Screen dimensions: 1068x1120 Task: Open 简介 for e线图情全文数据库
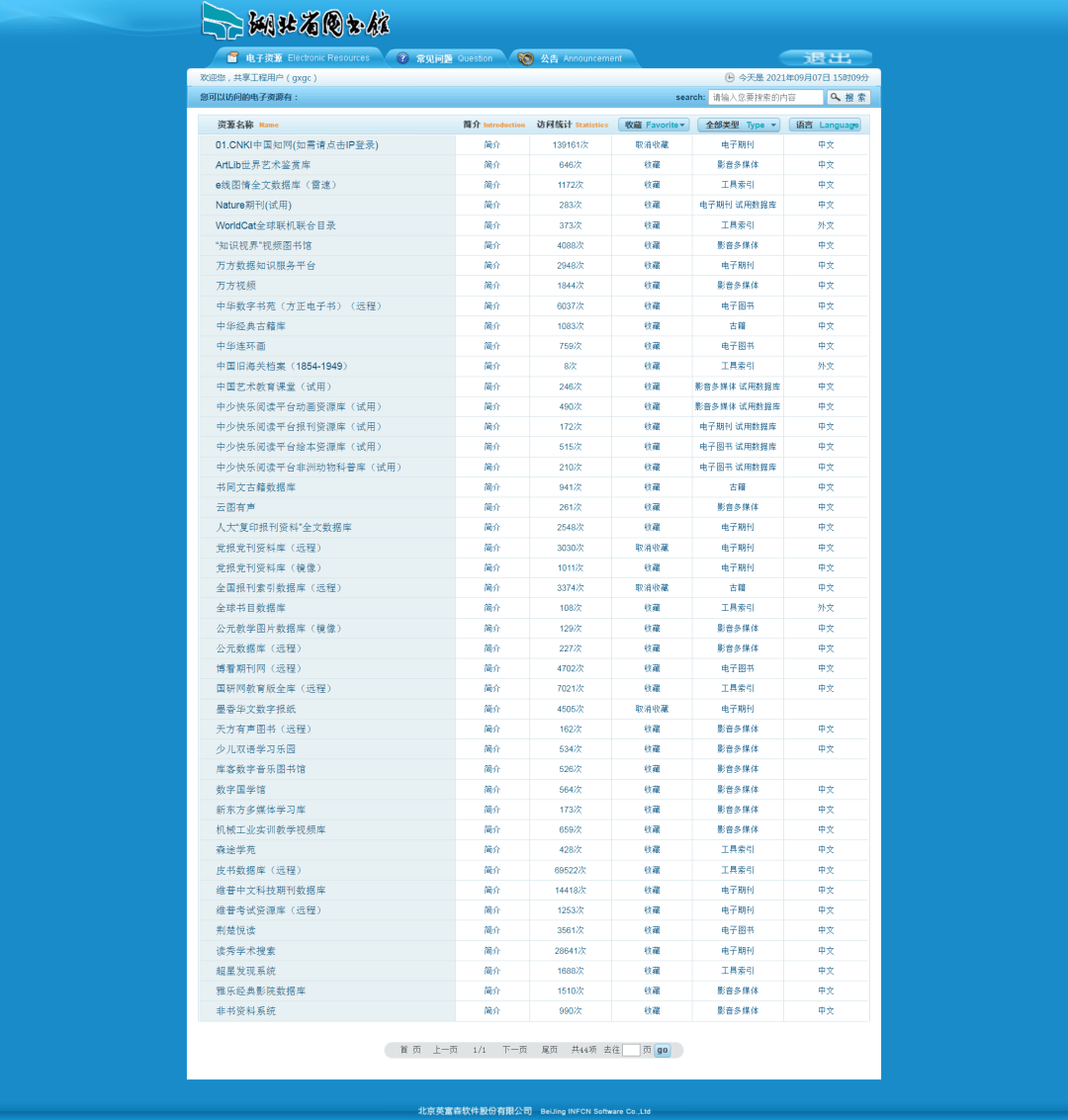(x=492, y=185)
